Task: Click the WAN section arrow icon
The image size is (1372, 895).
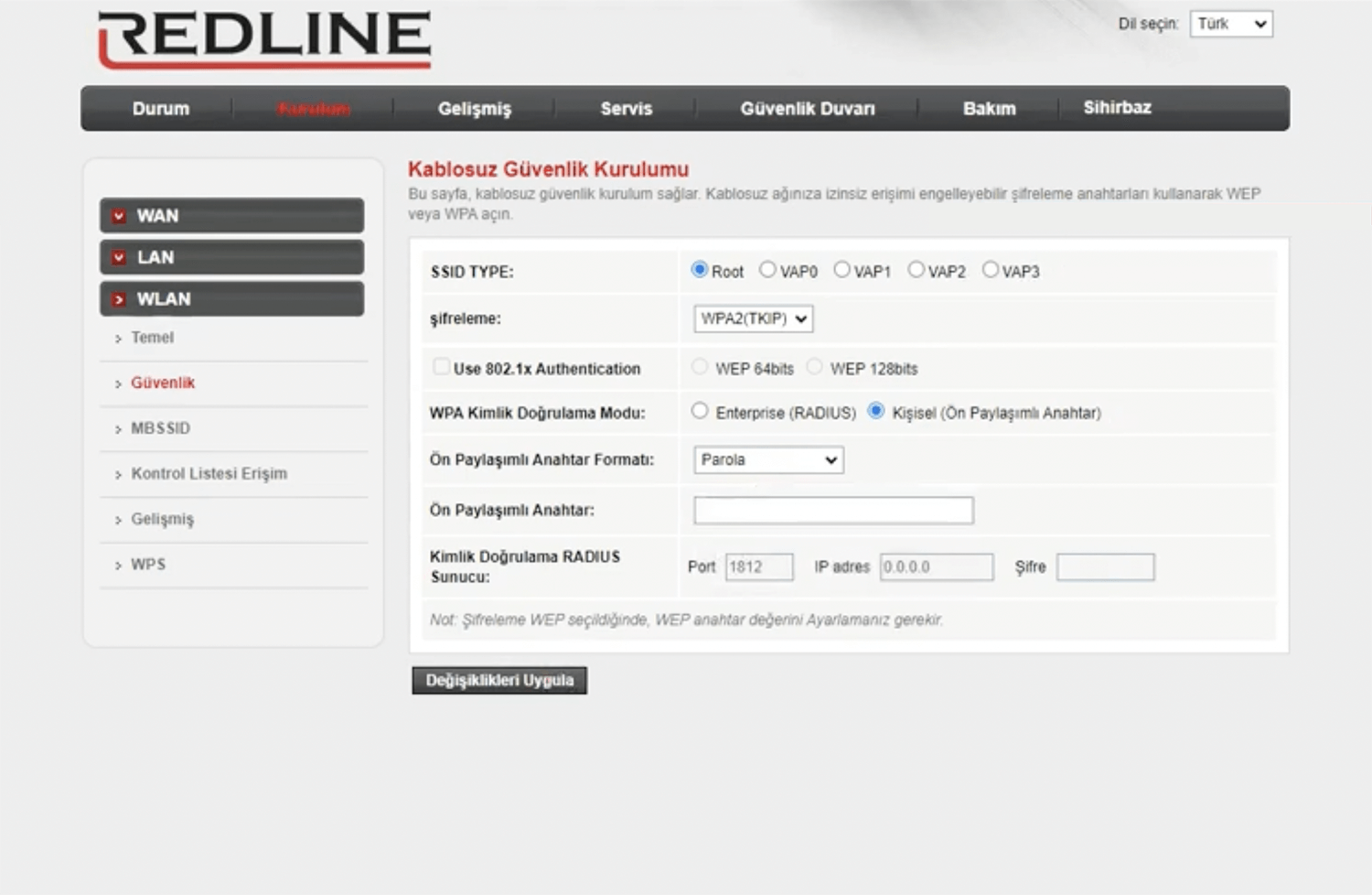Action: [119, 216]
